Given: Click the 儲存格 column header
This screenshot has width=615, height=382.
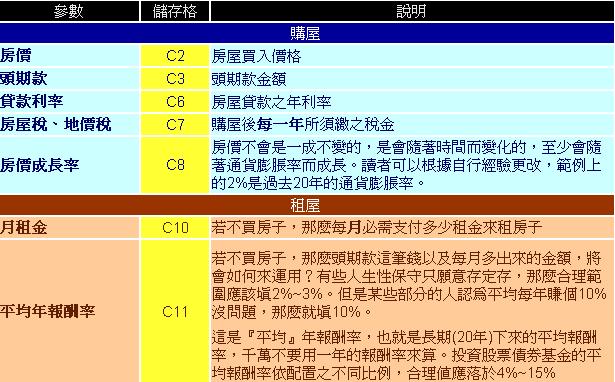Looking at the screenshot, I should 175,11.
